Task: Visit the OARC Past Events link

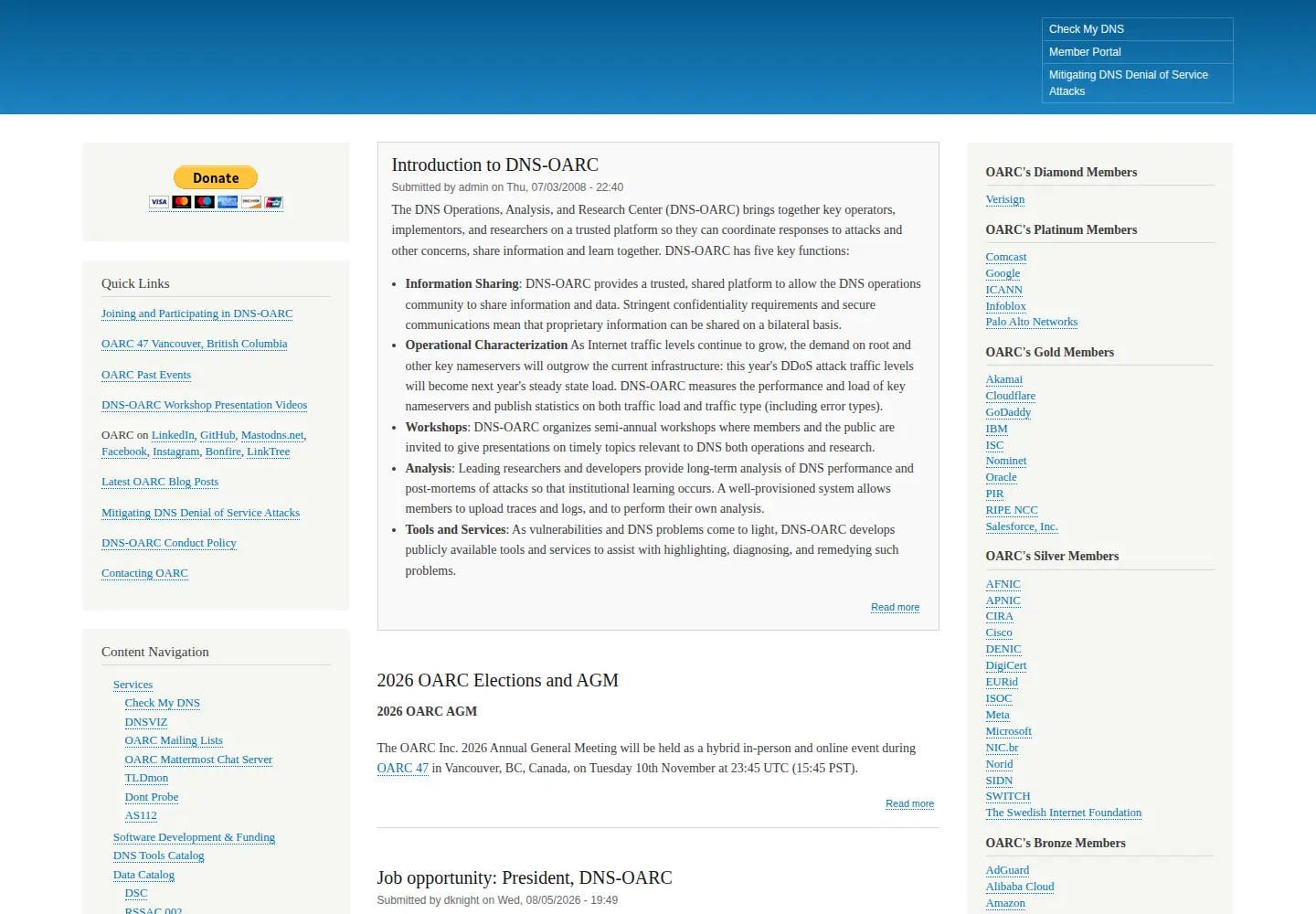Action: (x=146, y=375)
